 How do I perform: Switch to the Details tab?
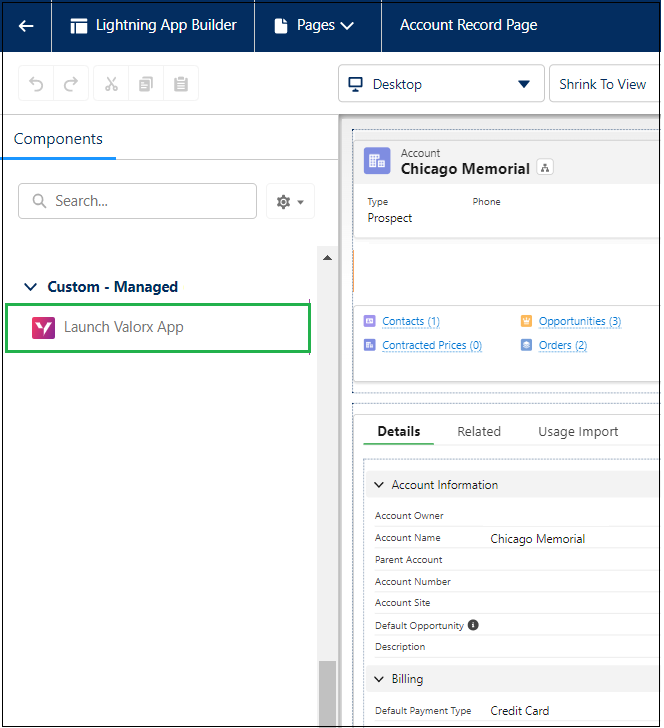click(x=398, y=431)
